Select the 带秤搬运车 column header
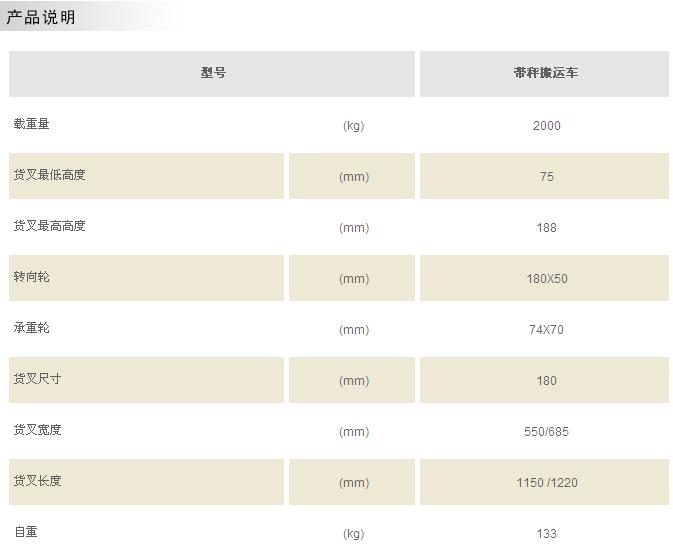673x546 pixels. [546, 73]
